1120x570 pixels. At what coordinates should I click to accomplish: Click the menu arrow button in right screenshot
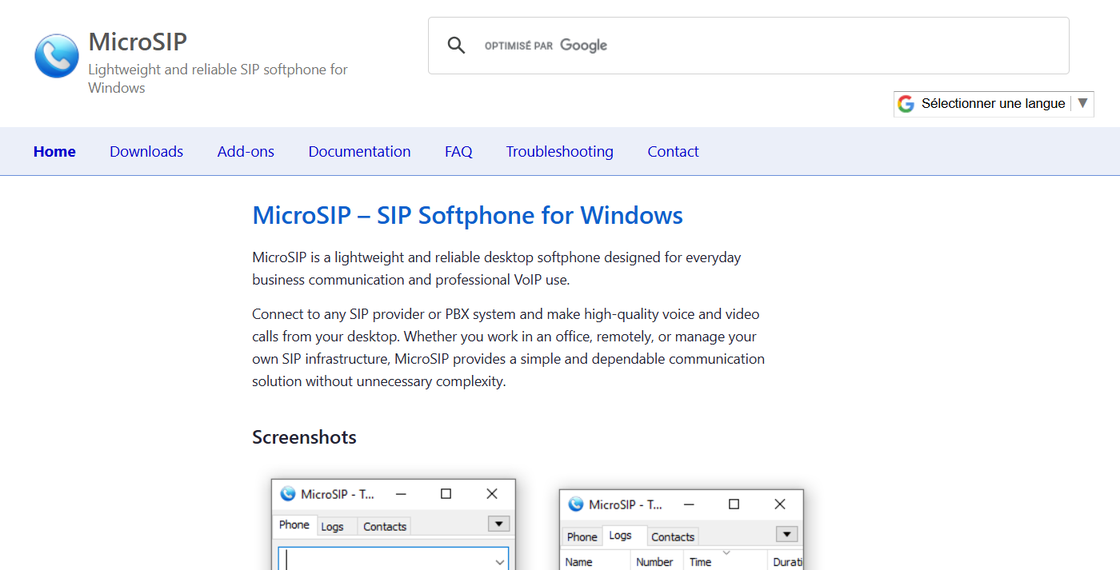coord(786,534)
